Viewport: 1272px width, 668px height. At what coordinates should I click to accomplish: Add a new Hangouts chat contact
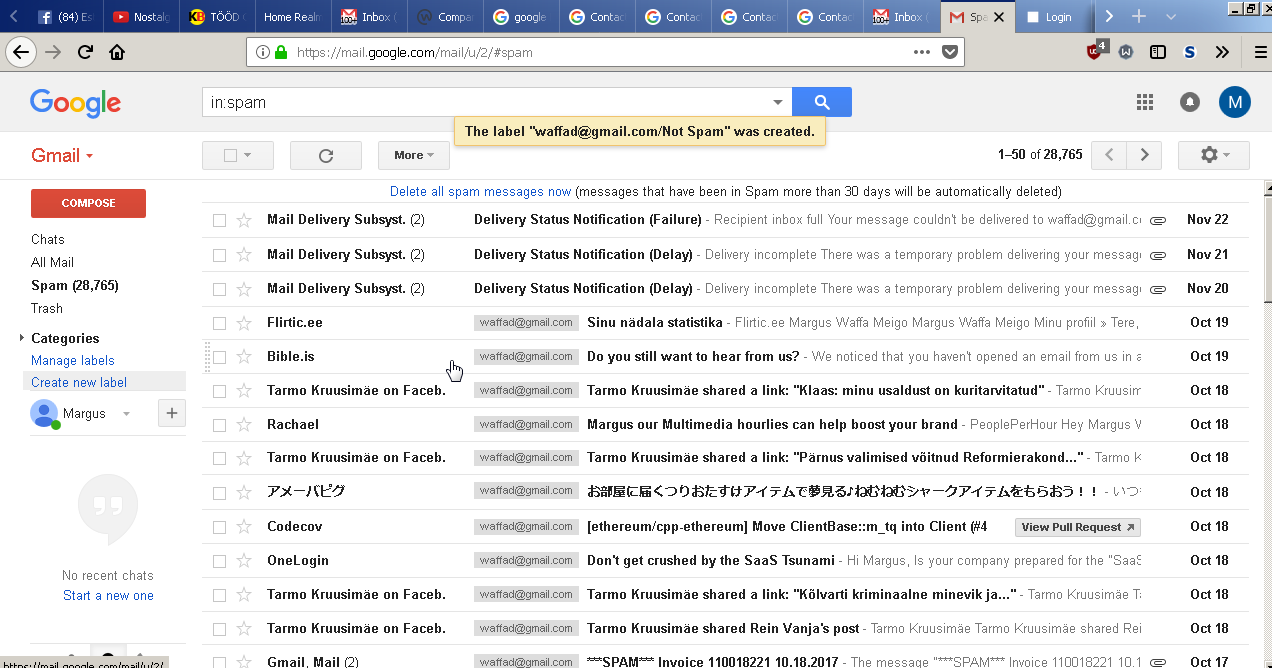coord(171,413)
